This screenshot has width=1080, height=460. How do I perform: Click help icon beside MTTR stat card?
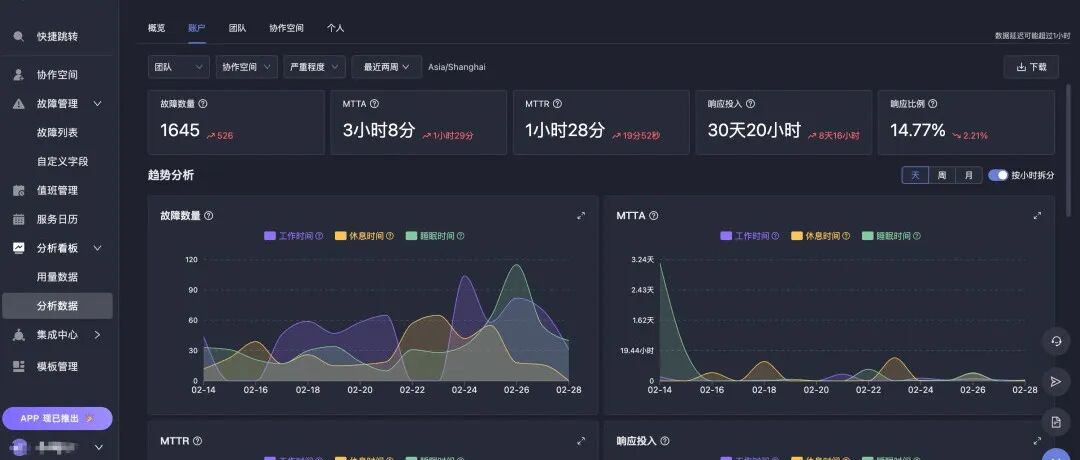[557, 104]
